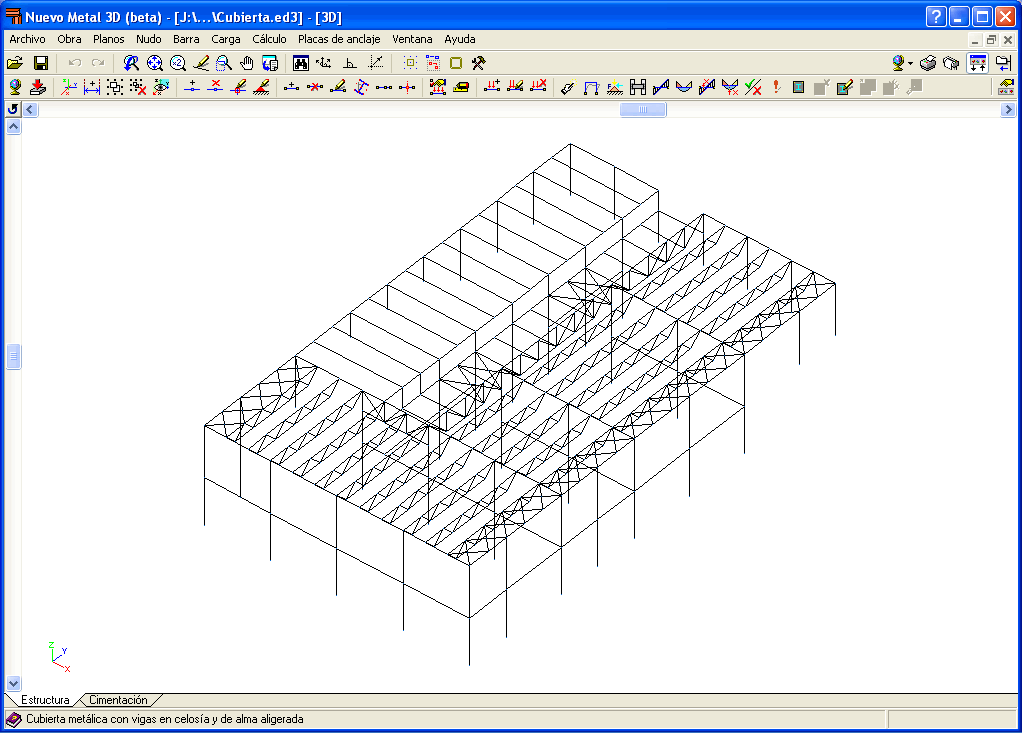The image size is (1022, 733).
Task: Save the project with the floppy disk icon
Action: point(41,63)
